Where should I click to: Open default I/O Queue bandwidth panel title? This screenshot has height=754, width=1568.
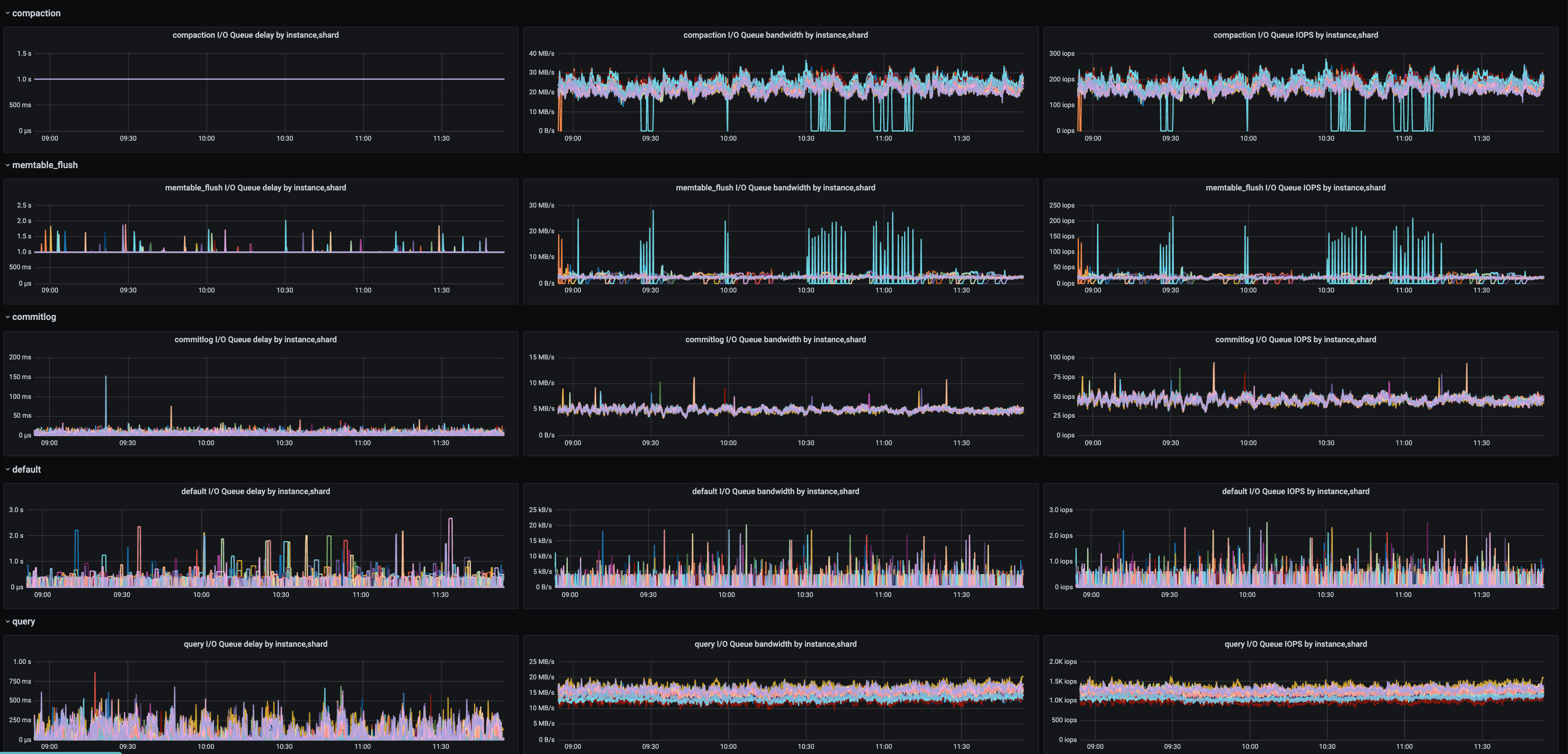[x=775, y=492]
